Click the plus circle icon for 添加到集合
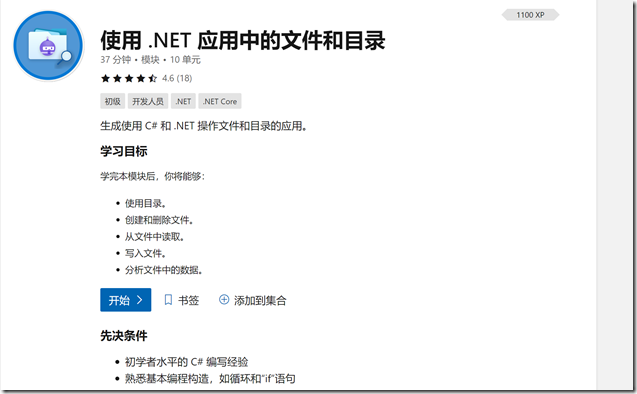637x394 pixels. (x=224, y=300)
